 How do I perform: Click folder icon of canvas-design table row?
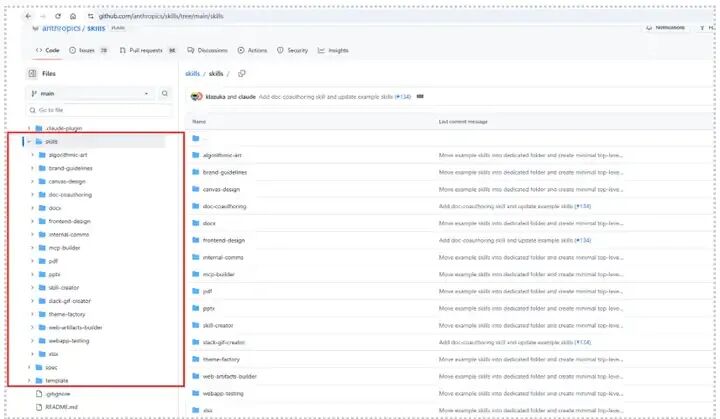click(196, 189)
